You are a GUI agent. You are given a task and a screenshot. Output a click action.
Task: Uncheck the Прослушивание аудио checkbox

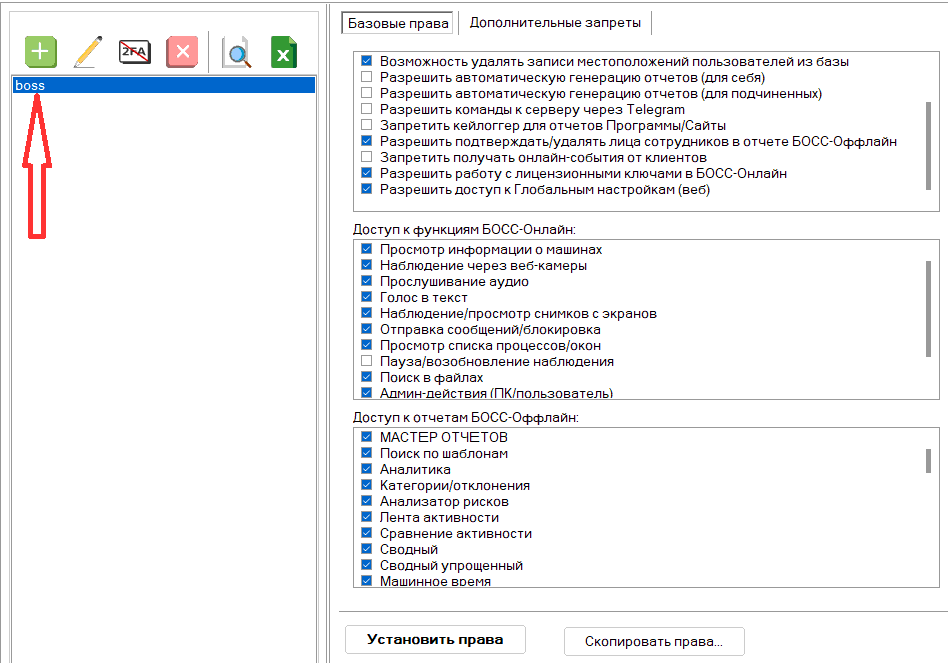pos(366,282)
